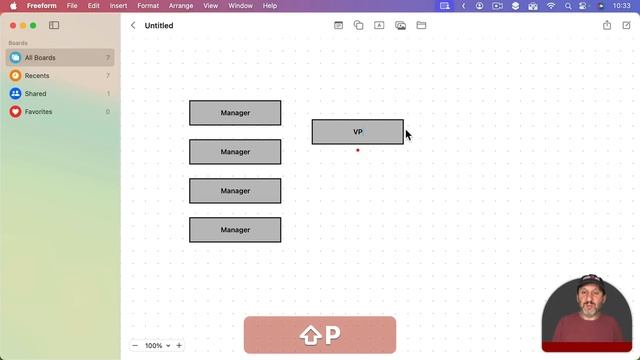Viewport: 640px width, 360px height.
Task: Open the Apple menu
Action: tap(13, 6)
